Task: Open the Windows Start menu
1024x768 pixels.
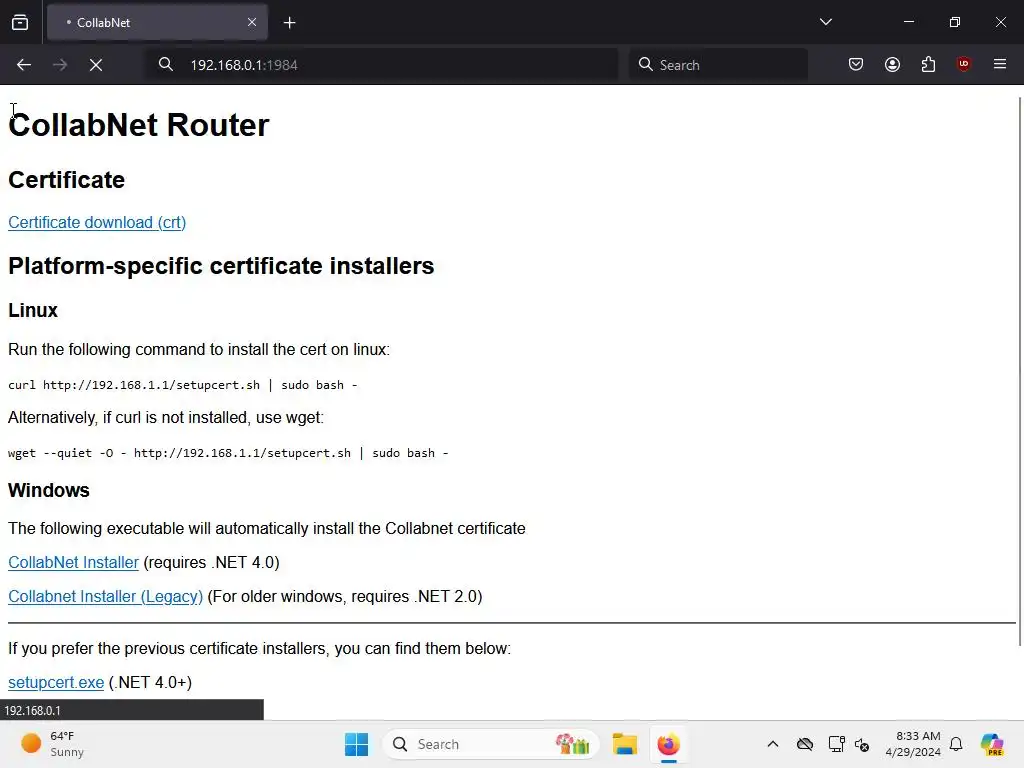Action: click(x=357, y=744)
